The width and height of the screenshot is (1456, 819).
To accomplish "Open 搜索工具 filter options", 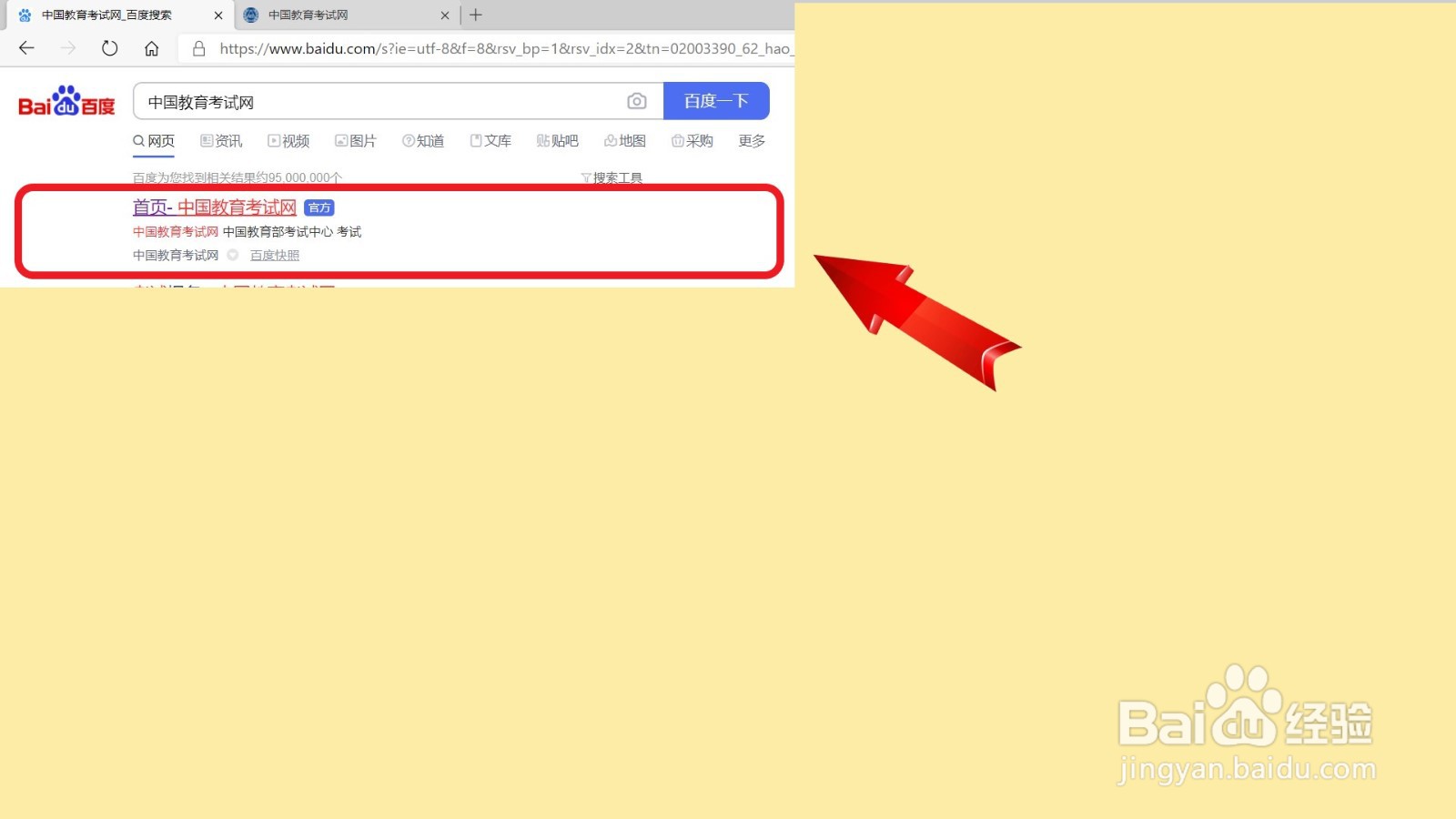I will (612, 177).
